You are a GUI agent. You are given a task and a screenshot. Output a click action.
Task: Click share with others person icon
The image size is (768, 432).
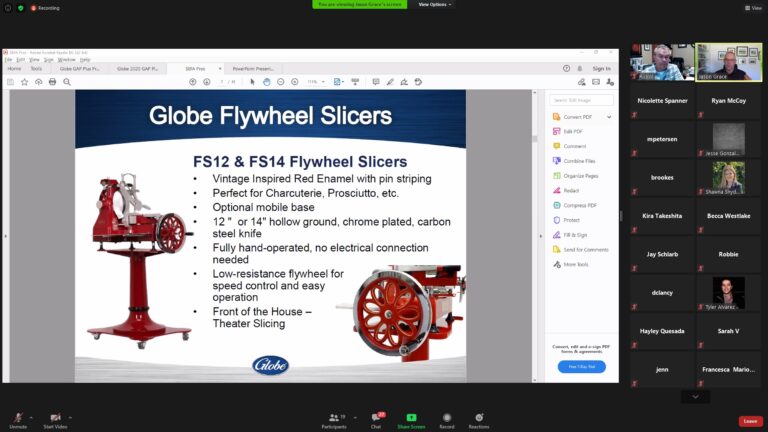tap(610, 82)
